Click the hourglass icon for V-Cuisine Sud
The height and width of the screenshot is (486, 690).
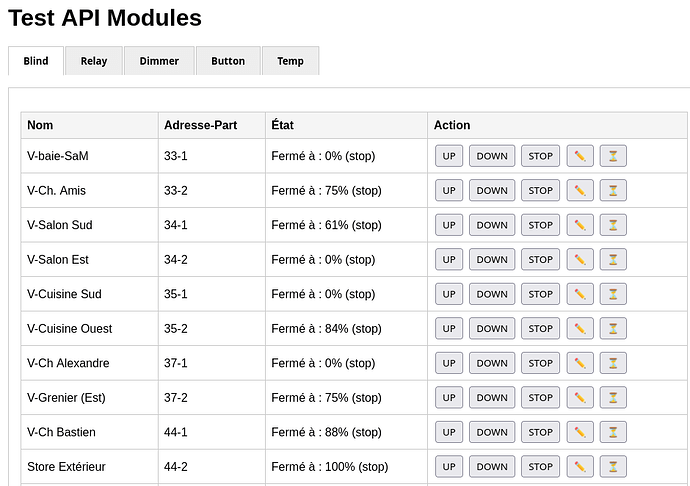click(x=613, y=294)
